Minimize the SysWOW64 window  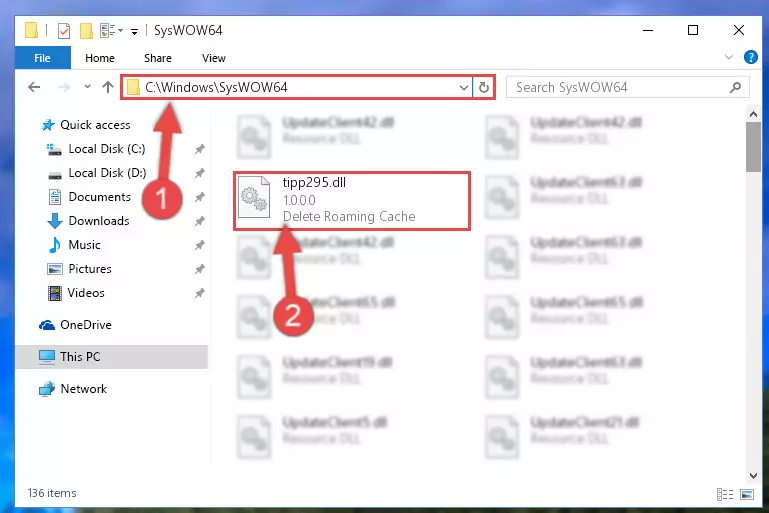[648, 30]
